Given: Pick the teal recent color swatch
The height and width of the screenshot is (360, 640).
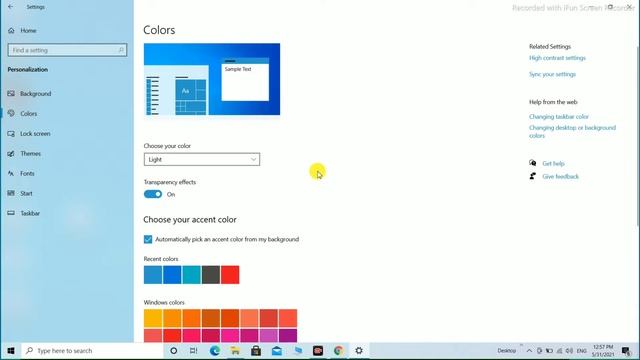Looking at the screenshot, I should click(x=191, y=275).
